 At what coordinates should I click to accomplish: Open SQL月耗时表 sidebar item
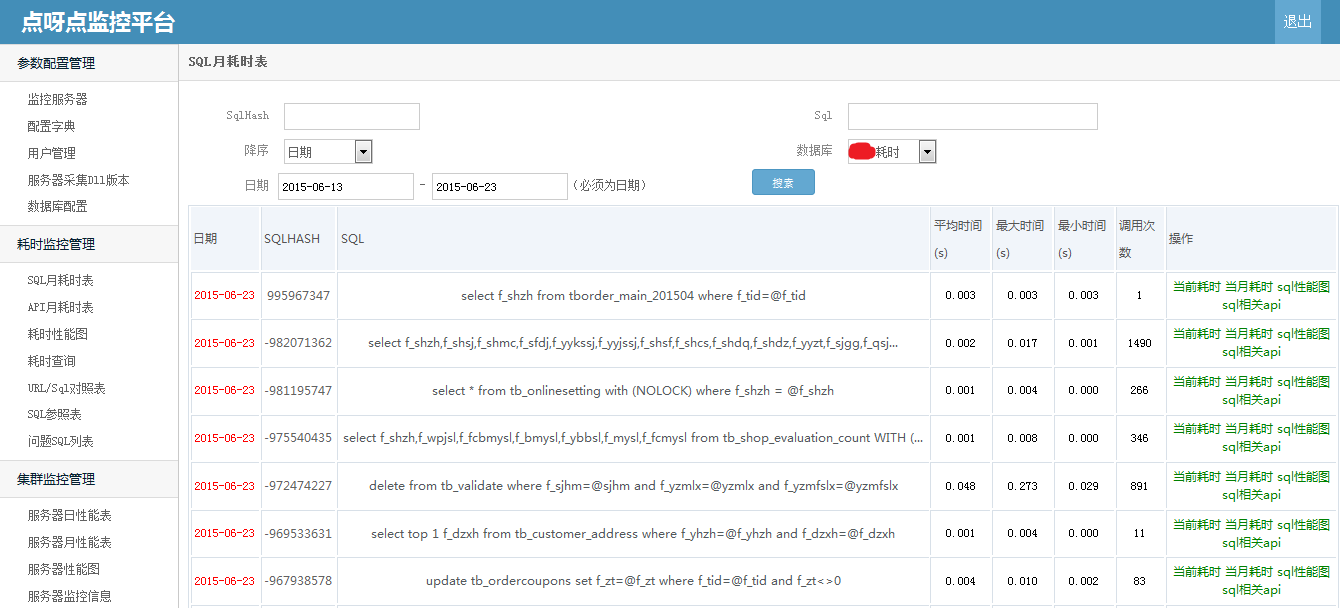pyautogui.click(x=60, y=280)
